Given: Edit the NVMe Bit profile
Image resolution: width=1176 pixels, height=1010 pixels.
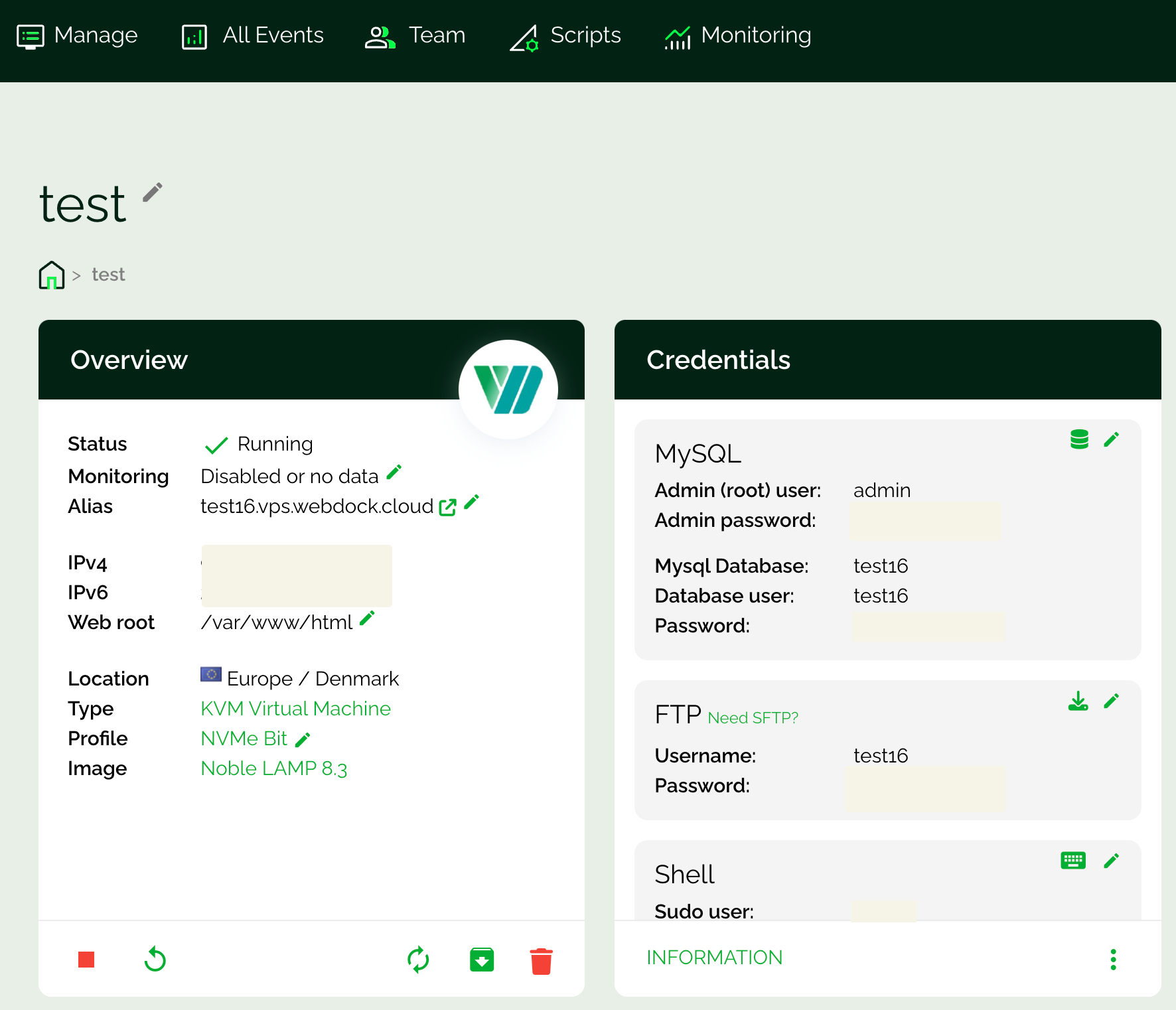Looking at the screenshot, I should pyautogui.click(x=303, y=739).
